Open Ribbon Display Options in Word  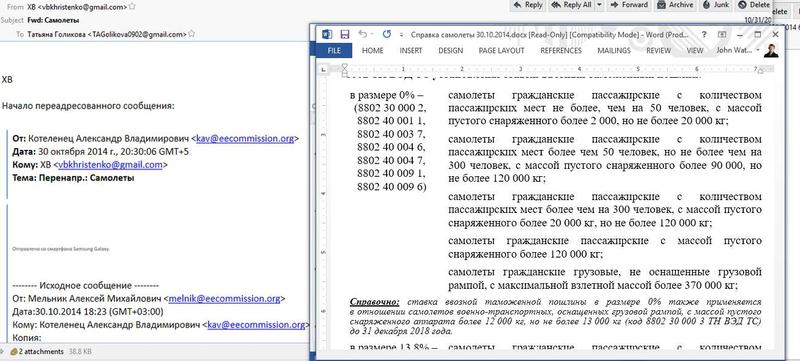pos(721,34)
